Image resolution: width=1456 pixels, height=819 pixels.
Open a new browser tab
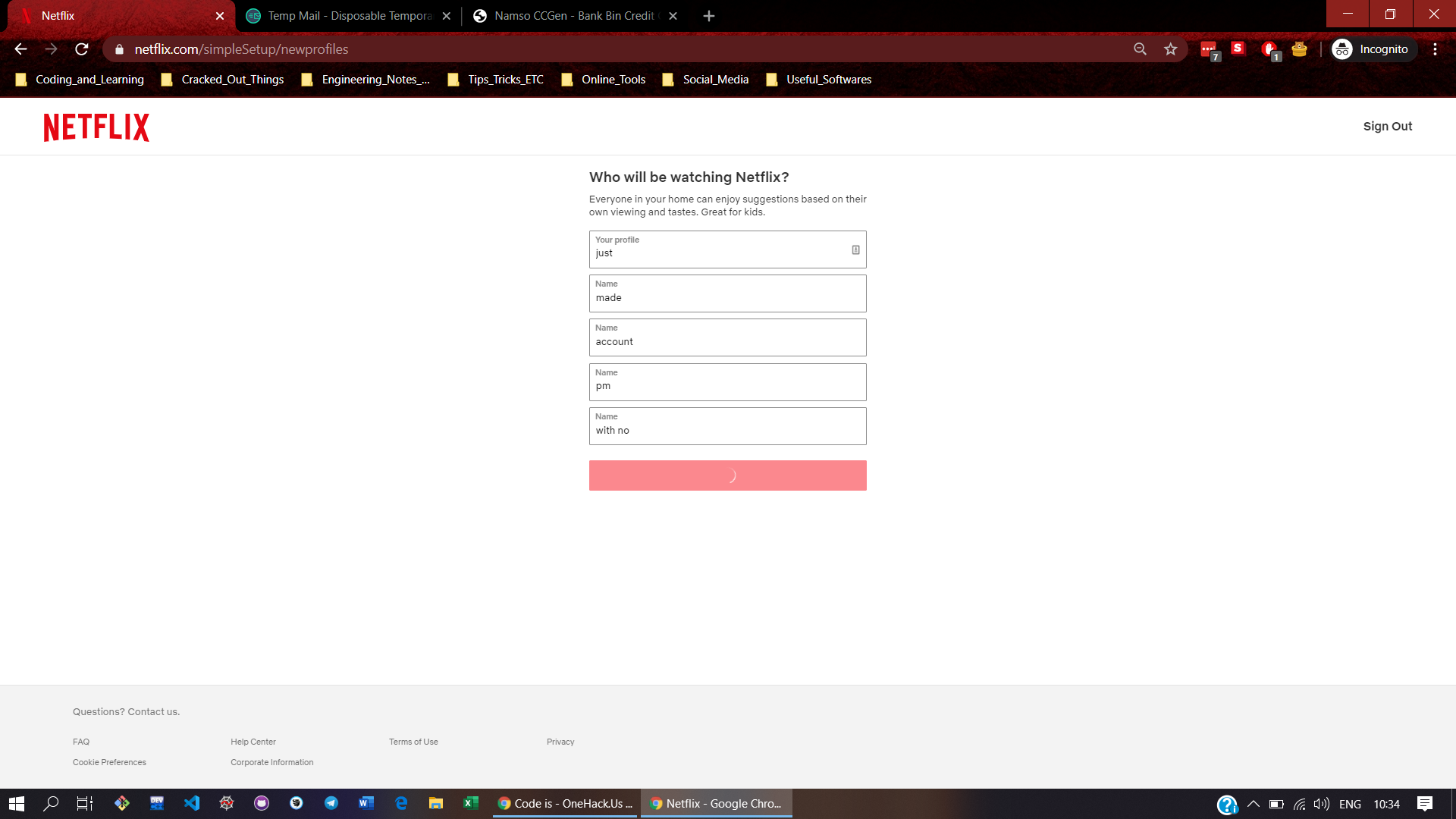709,16
